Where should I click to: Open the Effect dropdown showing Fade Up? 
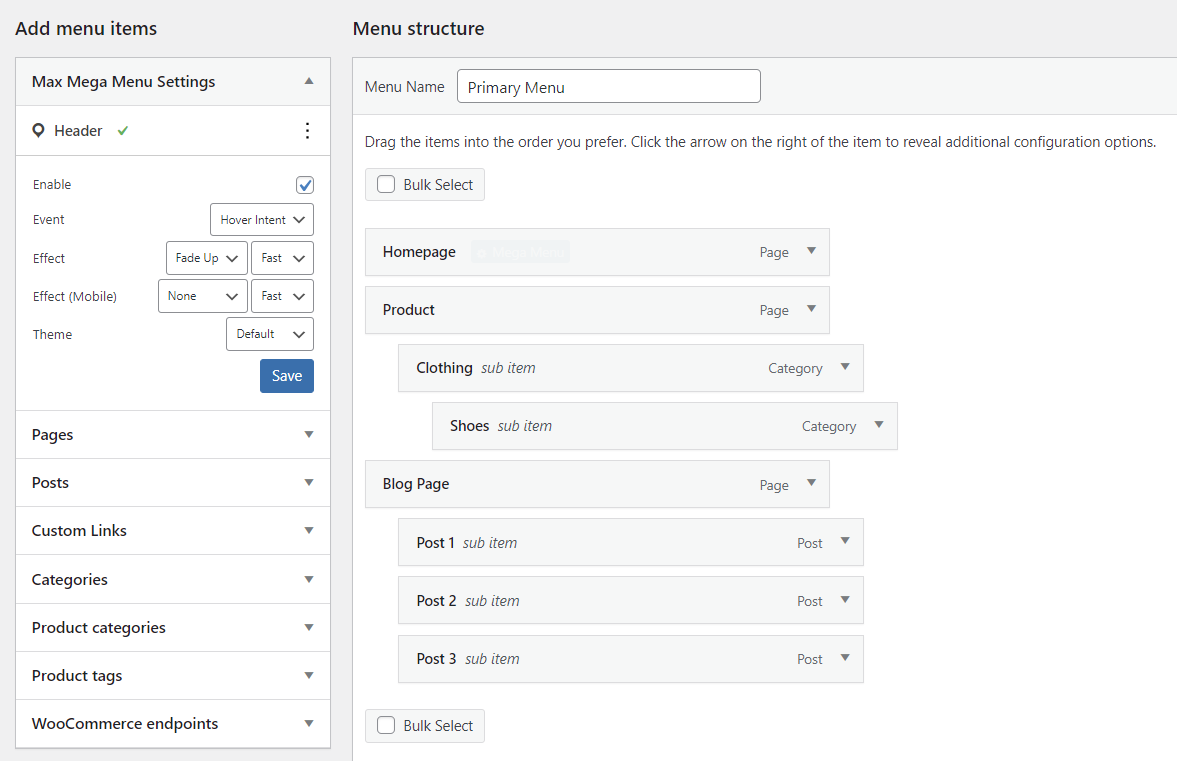coord(206,257)
